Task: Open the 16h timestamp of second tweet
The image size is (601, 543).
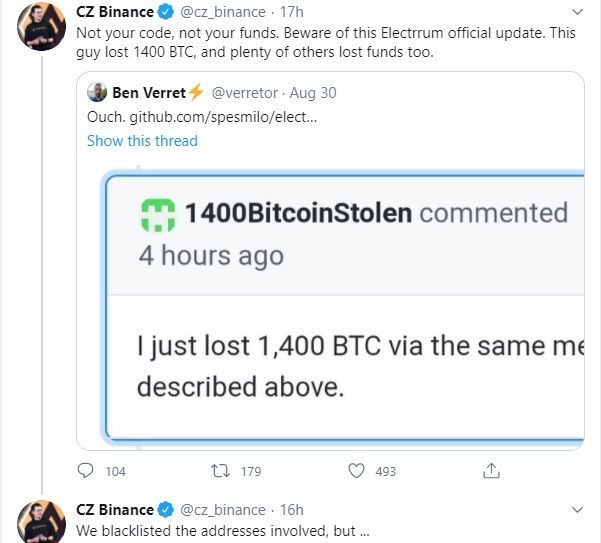Action: click(x=292, y=510)
